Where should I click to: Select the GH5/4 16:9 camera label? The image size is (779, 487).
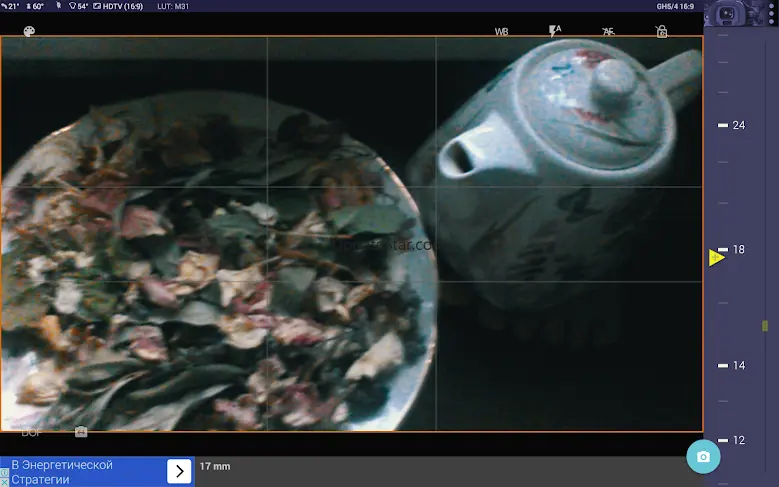click(x=675, y=6)
